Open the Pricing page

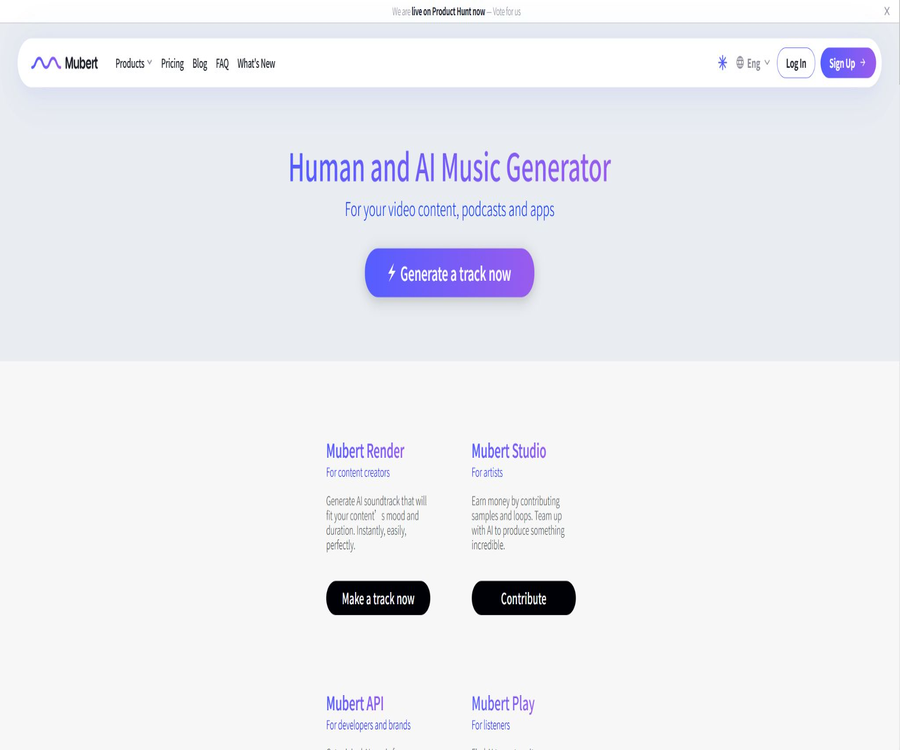click(172, 64)
